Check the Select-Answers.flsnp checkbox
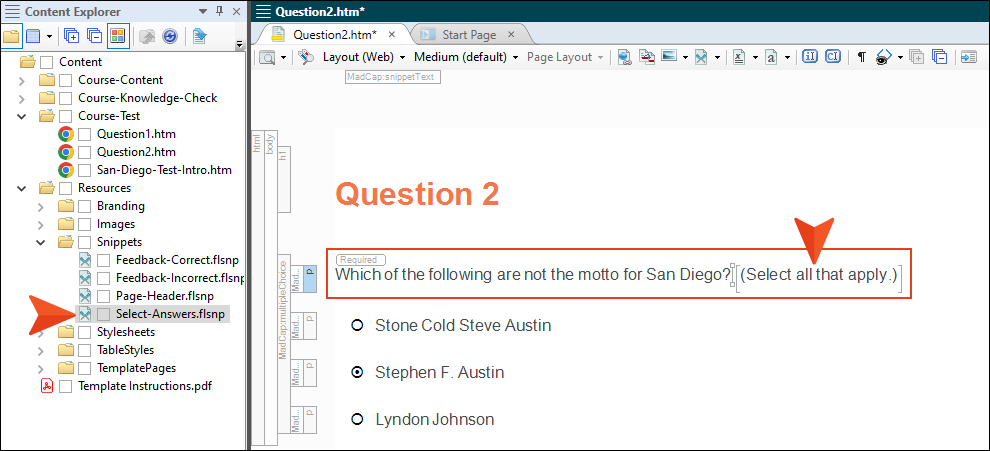 click(x=103, y=314)
